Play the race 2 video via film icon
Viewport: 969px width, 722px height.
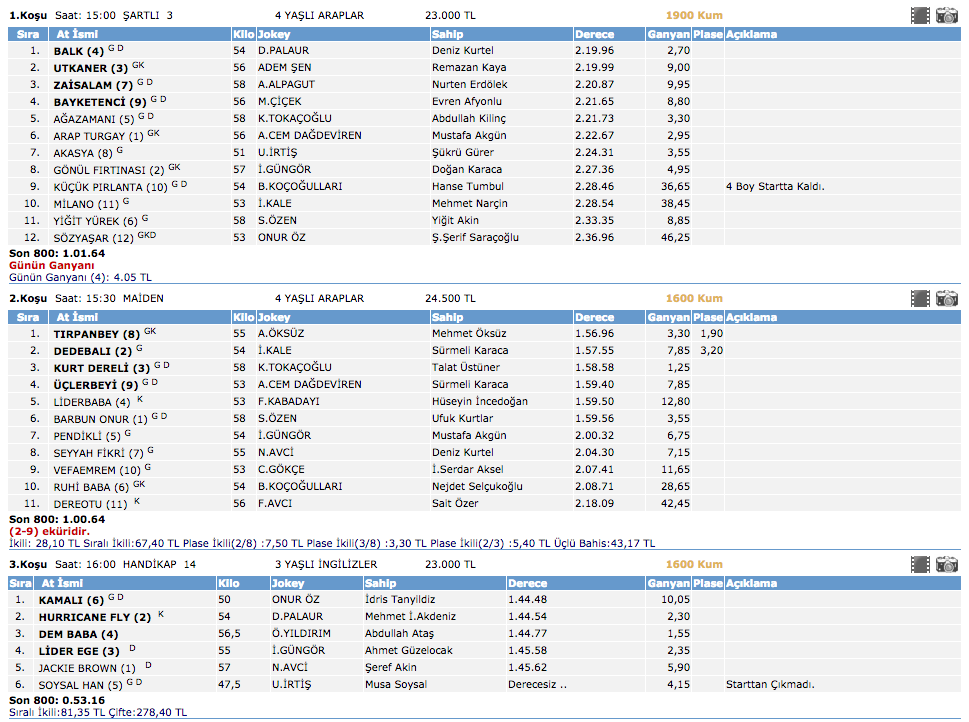point(920,298)
